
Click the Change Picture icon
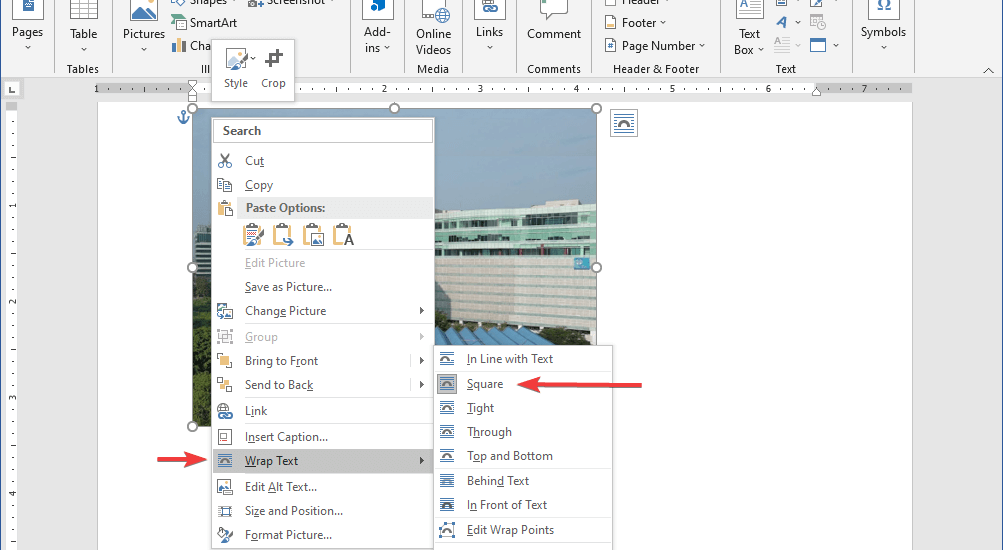225,311
